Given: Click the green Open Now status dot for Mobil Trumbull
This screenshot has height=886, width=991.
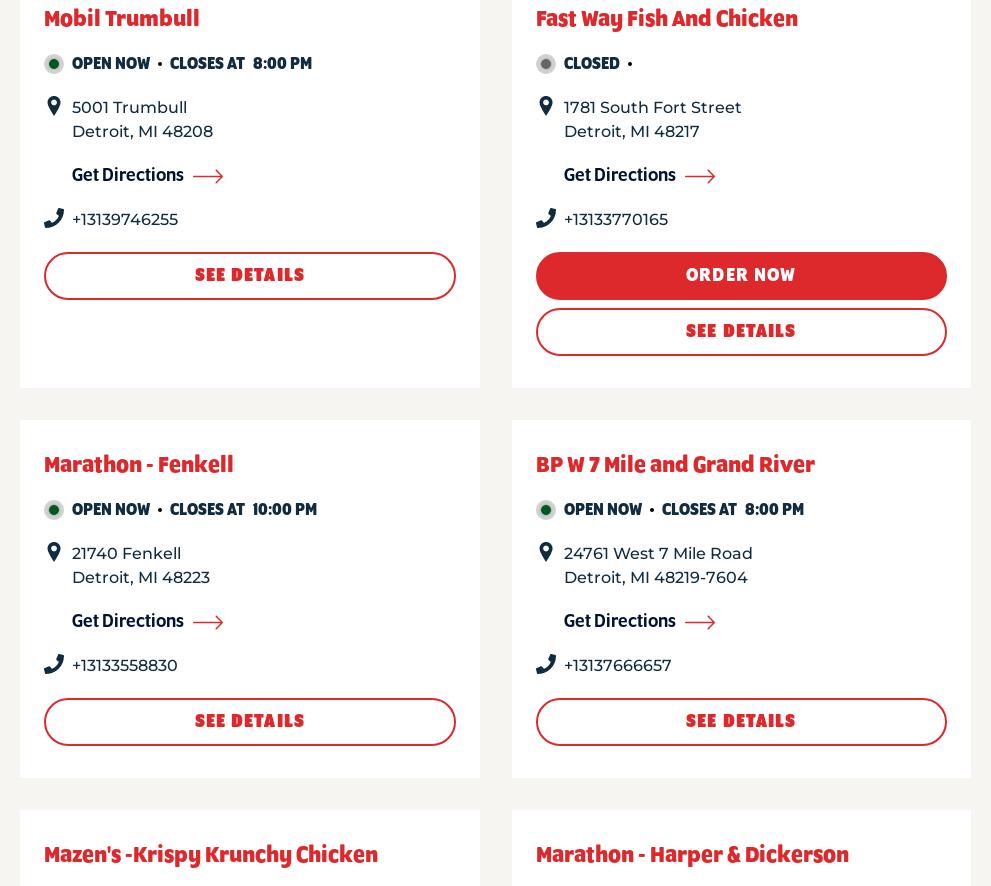Looking at the screenshot, I should tap(54, 64).
